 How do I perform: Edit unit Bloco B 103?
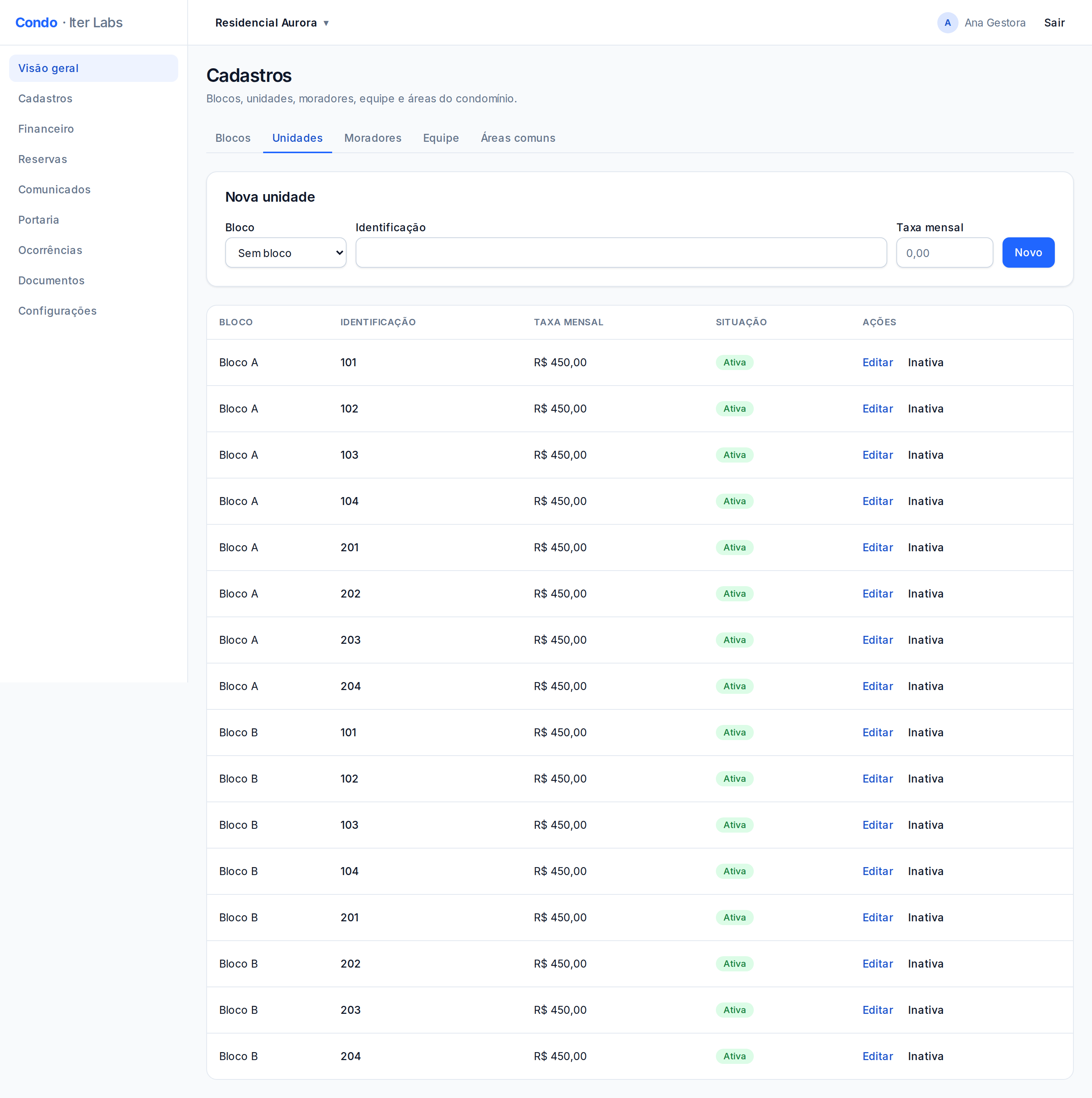tap(877, 825)
